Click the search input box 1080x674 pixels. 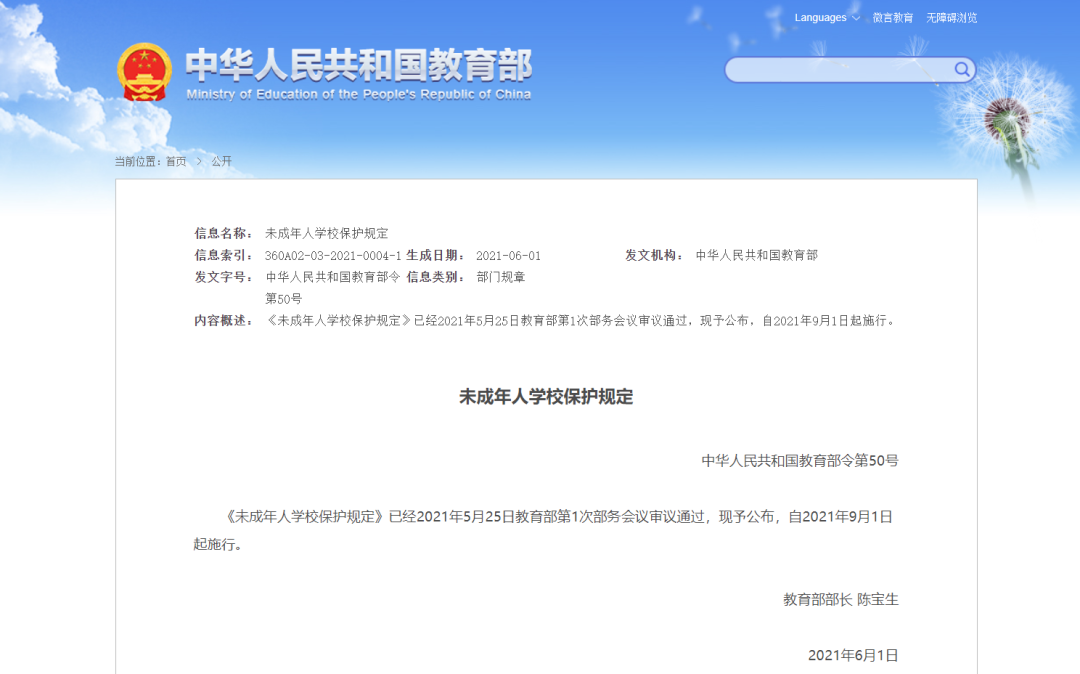coord(840,70)
